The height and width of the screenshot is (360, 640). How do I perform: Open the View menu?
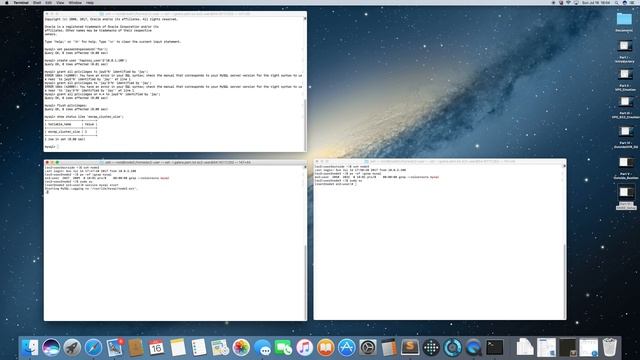(x=60, y=2)
